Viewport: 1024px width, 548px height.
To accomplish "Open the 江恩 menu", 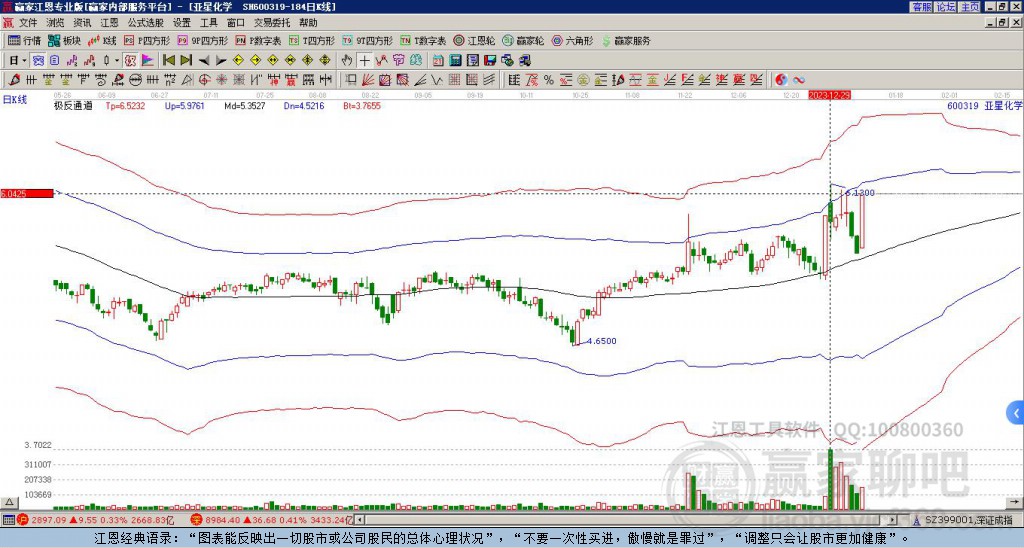I will click(109, 23).
